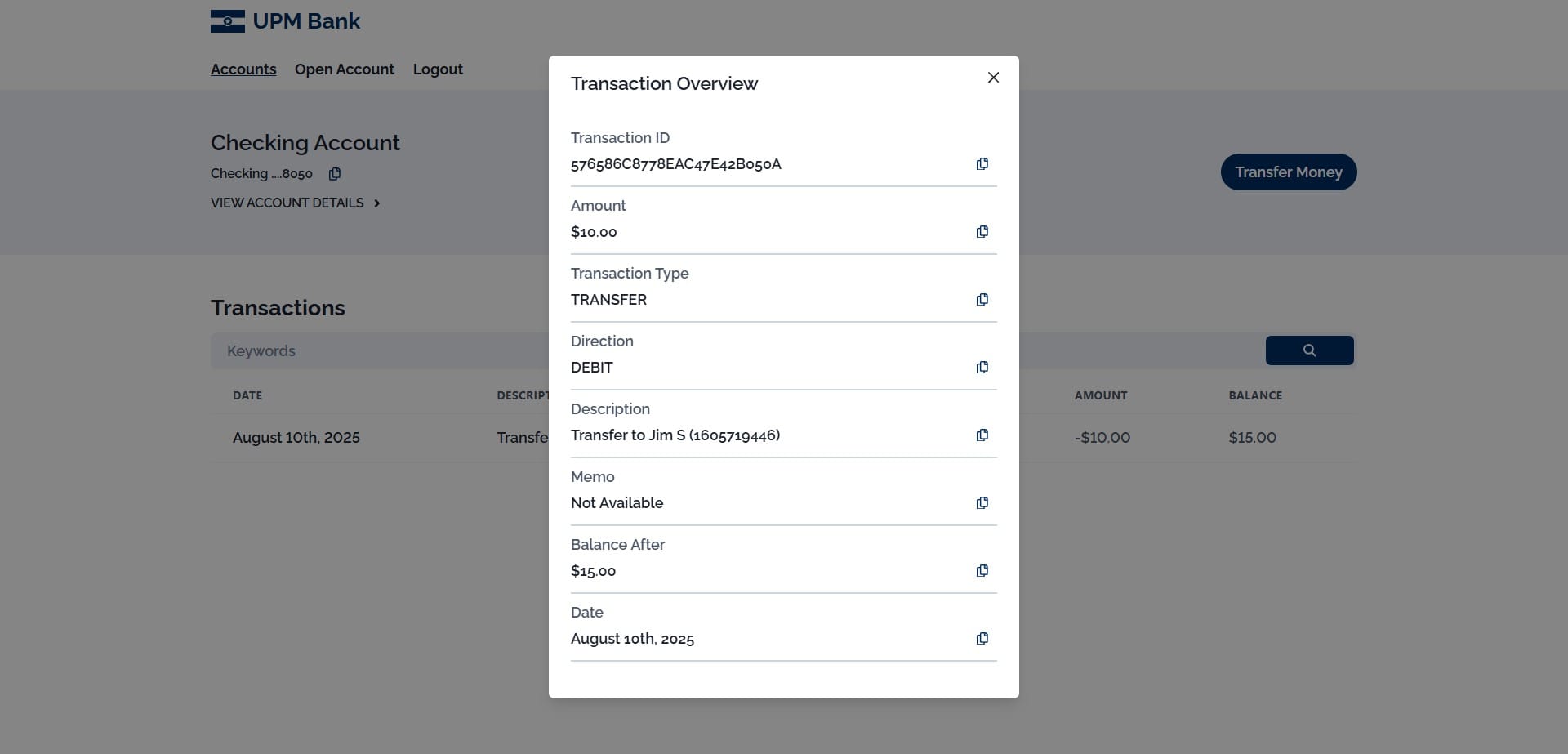Click the Keywords search field
The width and height of the screenshot is (1568, 754).
click(380, 351)
